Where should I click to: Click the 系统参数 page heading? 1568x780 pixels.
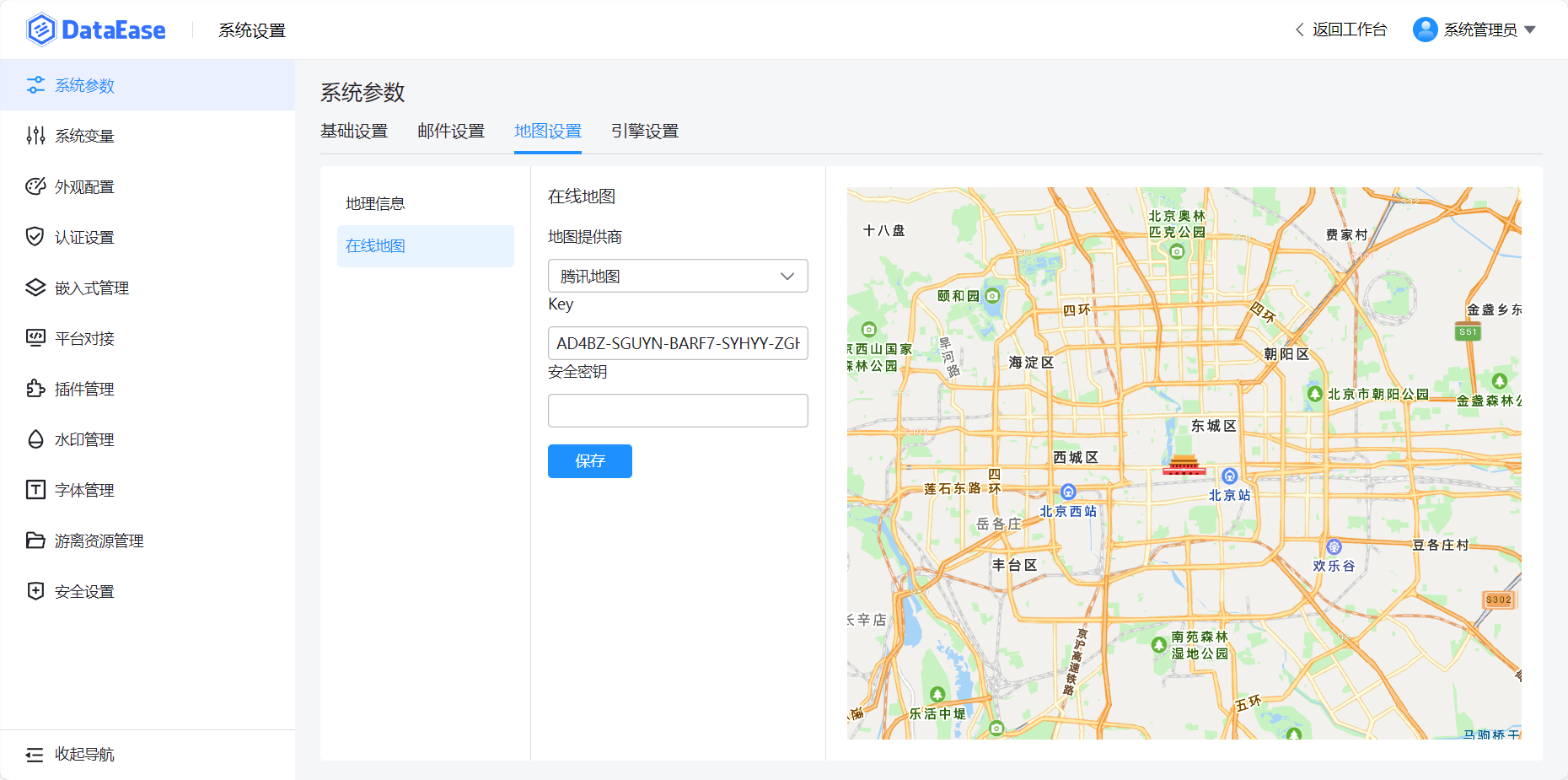pos(362,92)
